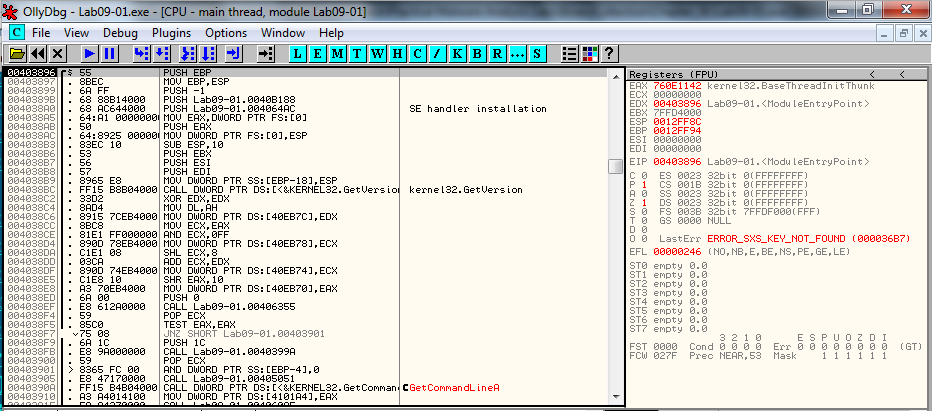Show Run trace with the dots button
Image resolution: width=932 pixels, height=411 pixels.
coord(517,54)
